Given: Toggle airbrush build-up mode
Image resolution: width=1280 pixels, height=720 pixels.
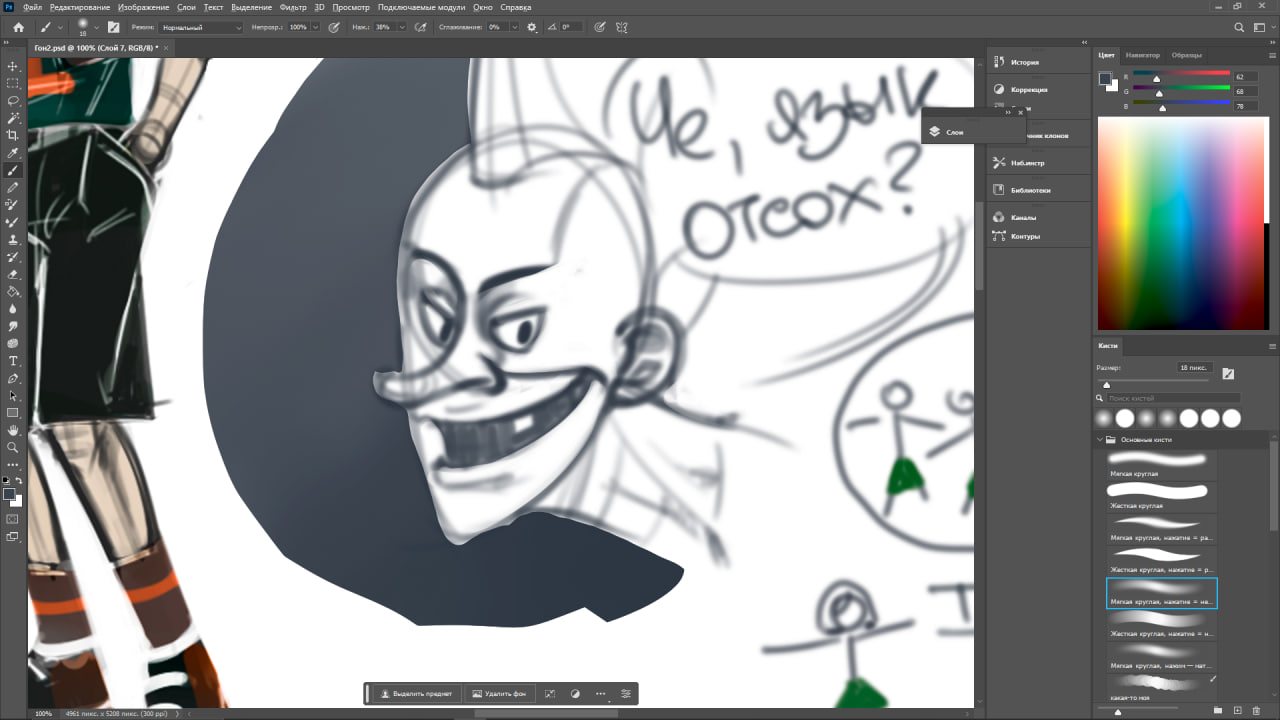Looking at the screenshot, I should point(421,27).
